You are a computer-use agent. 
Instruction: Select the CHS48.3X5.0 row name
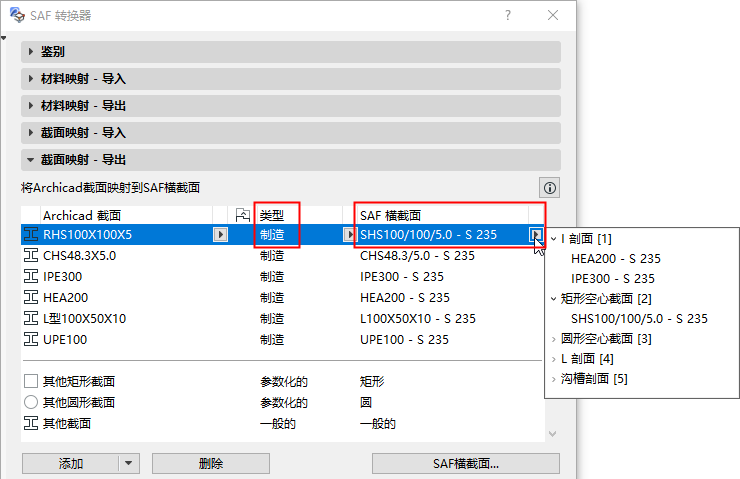click(79, 256)
